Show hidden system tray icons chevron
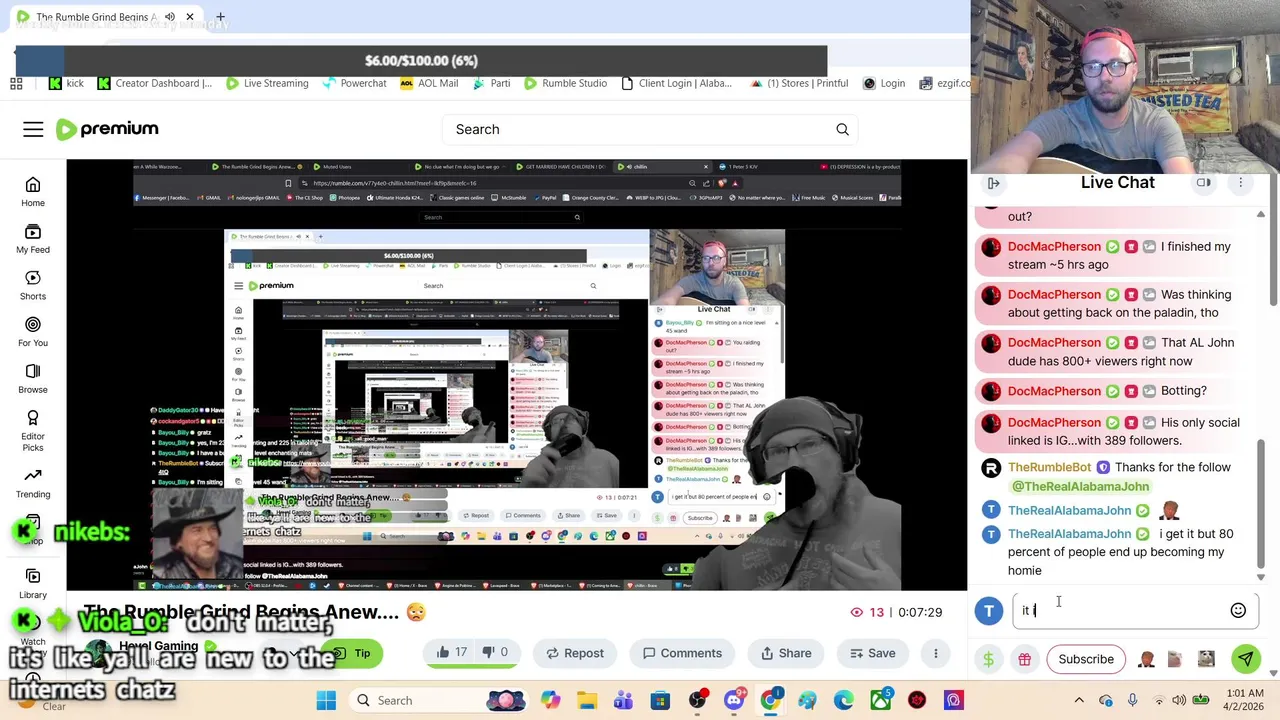1280x720 pixels. click(1081, 700)
